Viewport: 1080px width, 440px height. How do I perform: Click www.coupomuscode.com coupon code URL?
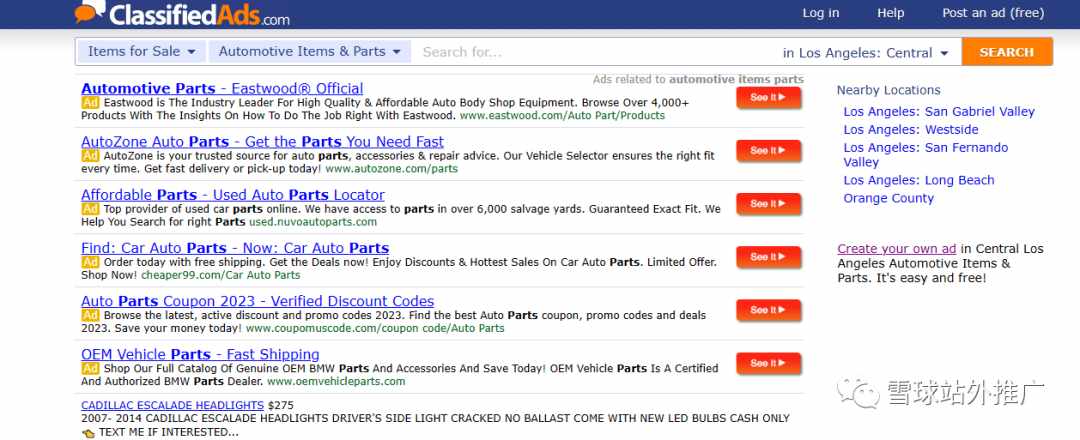375,328
